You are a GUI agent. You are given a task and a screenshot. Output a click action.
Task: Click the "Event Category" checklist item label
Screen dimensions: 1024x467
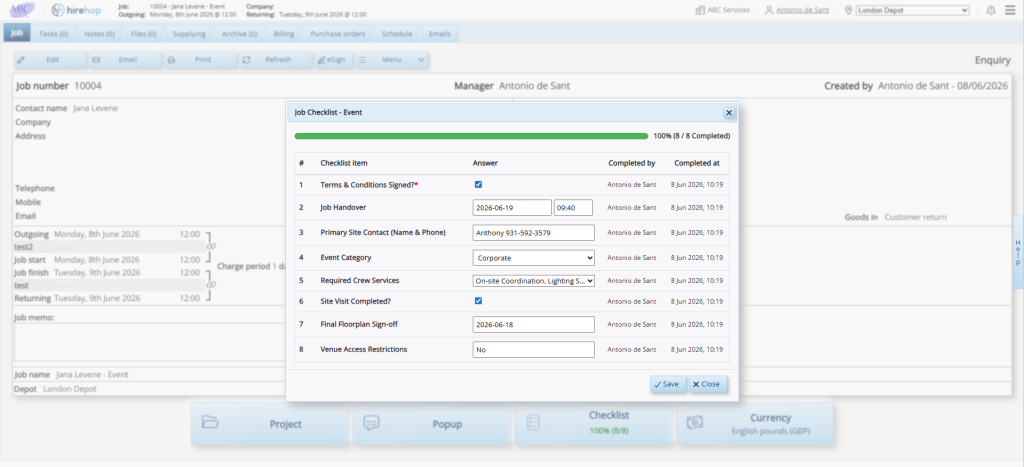coord(345,257)
